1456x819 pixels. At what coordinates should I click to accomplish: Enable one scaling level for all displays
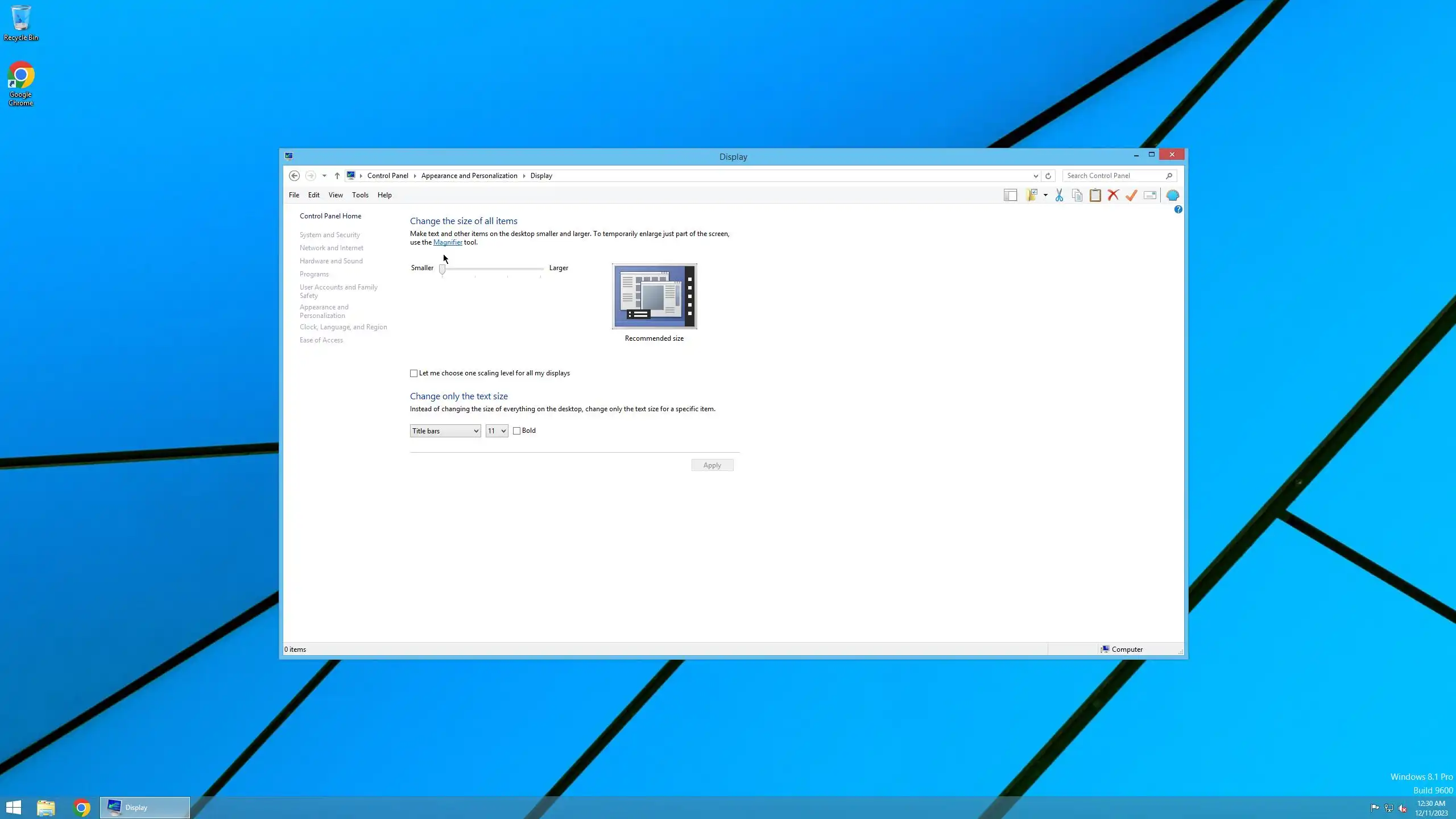(x=413, y=373)
